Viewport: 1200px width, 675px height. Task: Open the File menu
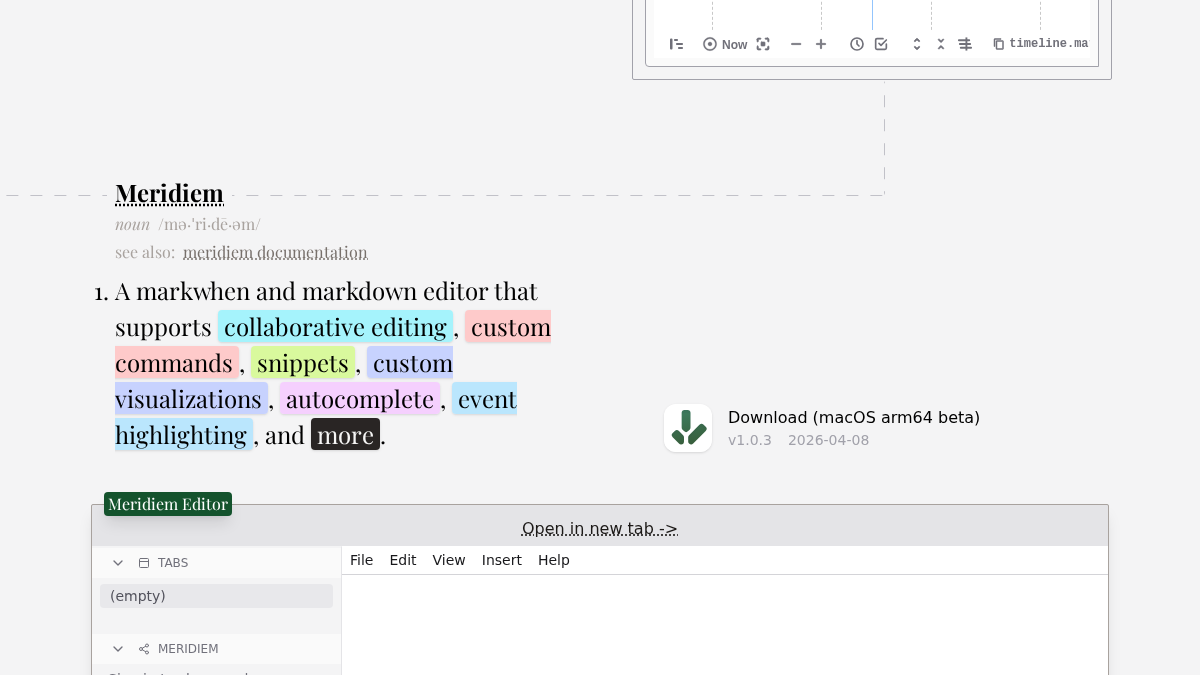tap(362, 560)
